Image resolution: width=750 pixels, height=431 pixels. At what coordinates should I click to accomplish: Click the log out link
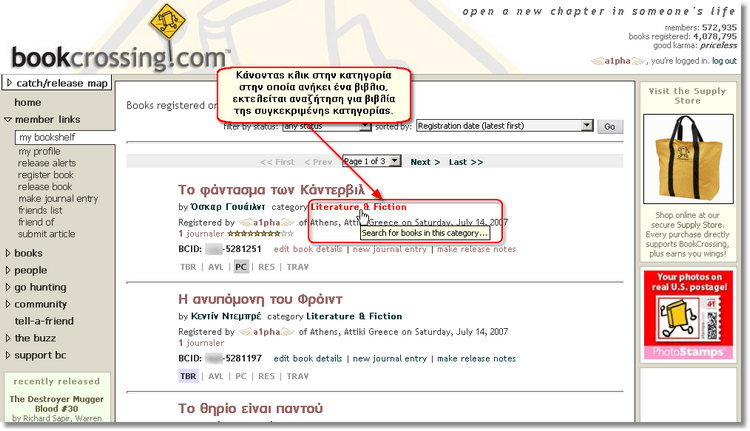coord(724,61)
